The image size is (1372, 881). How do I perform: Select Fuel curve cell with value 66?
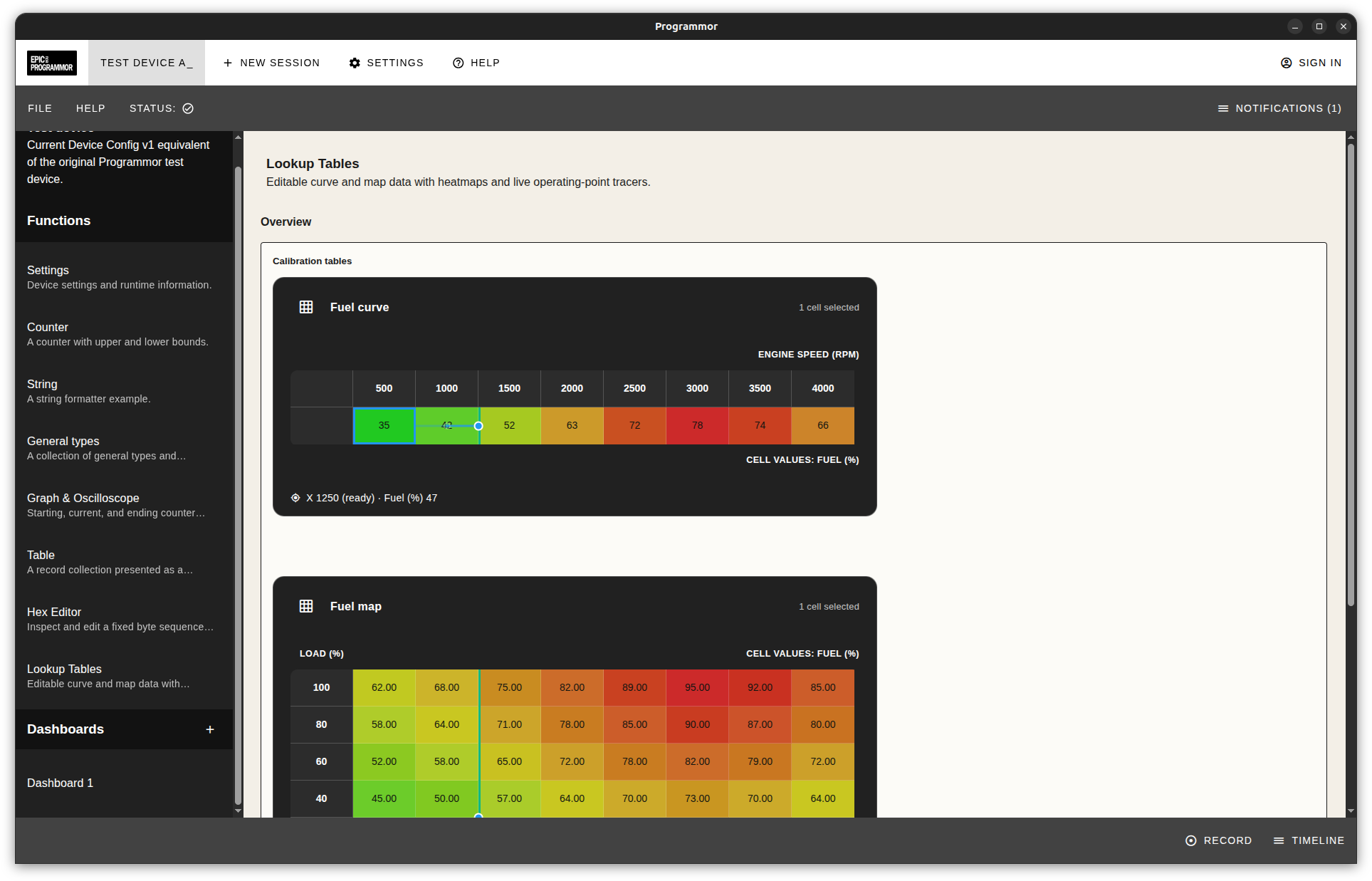pos(822,425)
